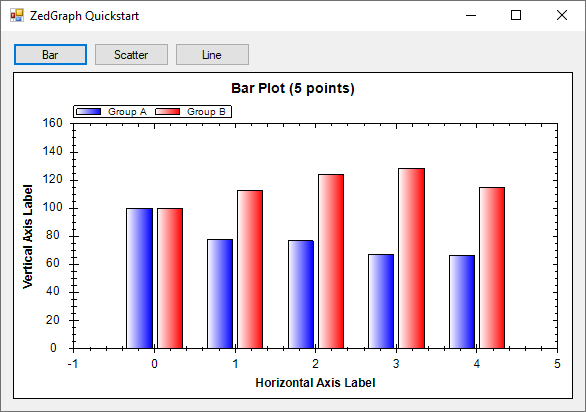
Task: Click the red bar at x equals 3
Action: coord(411,258)
